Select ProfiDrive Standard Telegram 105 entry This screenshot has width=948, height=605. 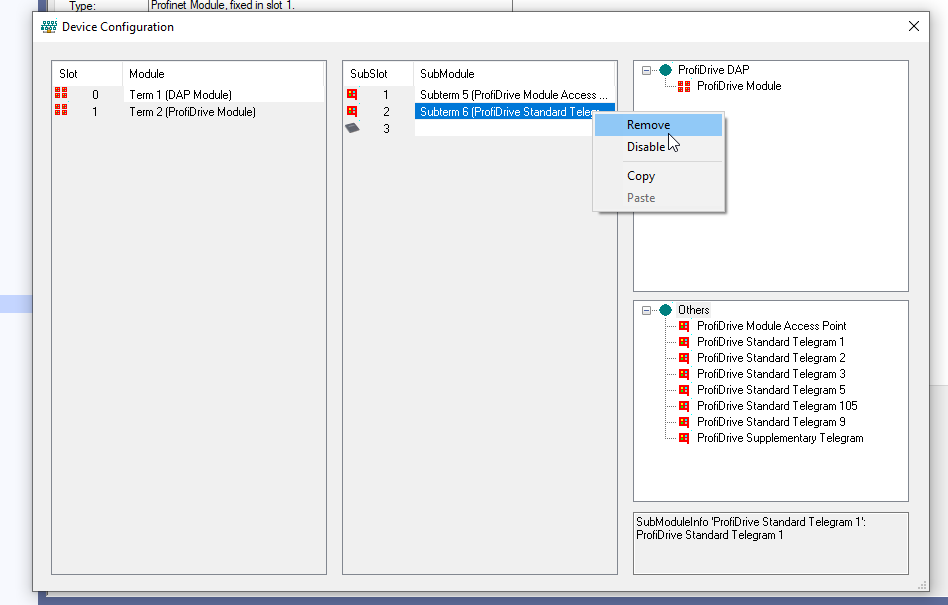click(777, 406)
